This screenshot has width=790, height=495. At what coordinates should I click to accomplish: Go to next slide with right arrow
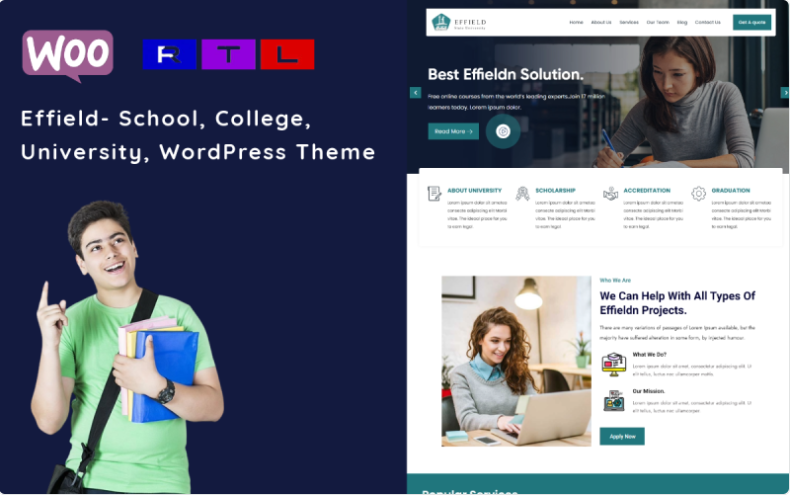click(784, 93)
